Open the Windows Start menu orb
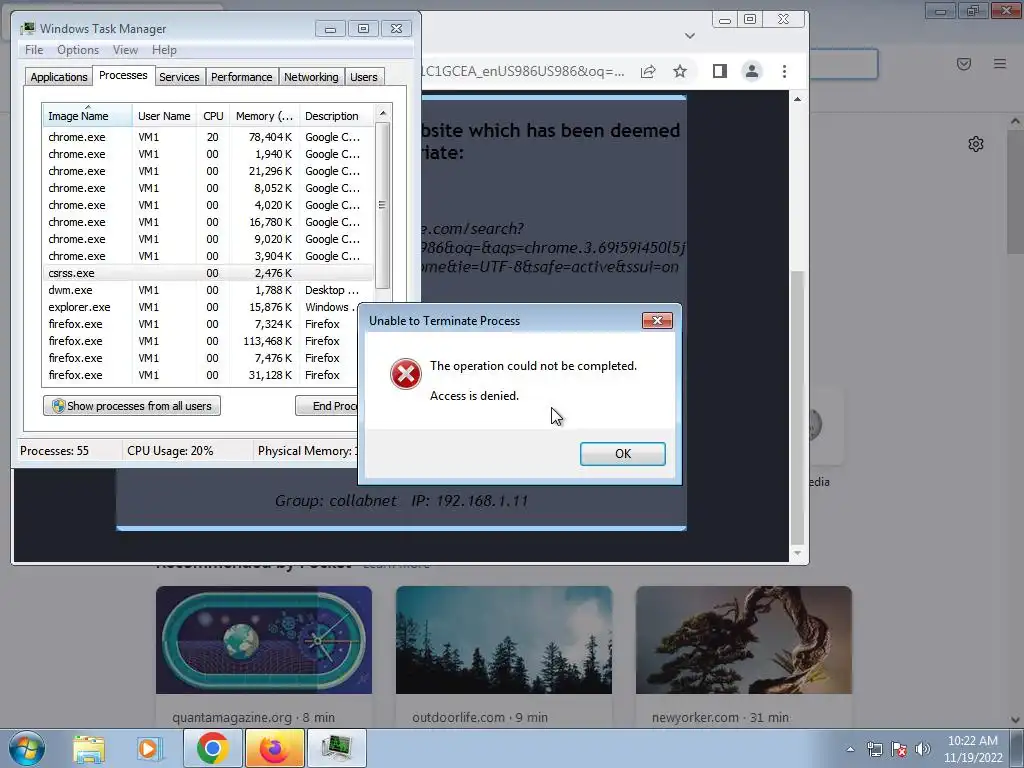Image resolution: width=1024 pixels, height=768 pixels. (x=27, y=748)
